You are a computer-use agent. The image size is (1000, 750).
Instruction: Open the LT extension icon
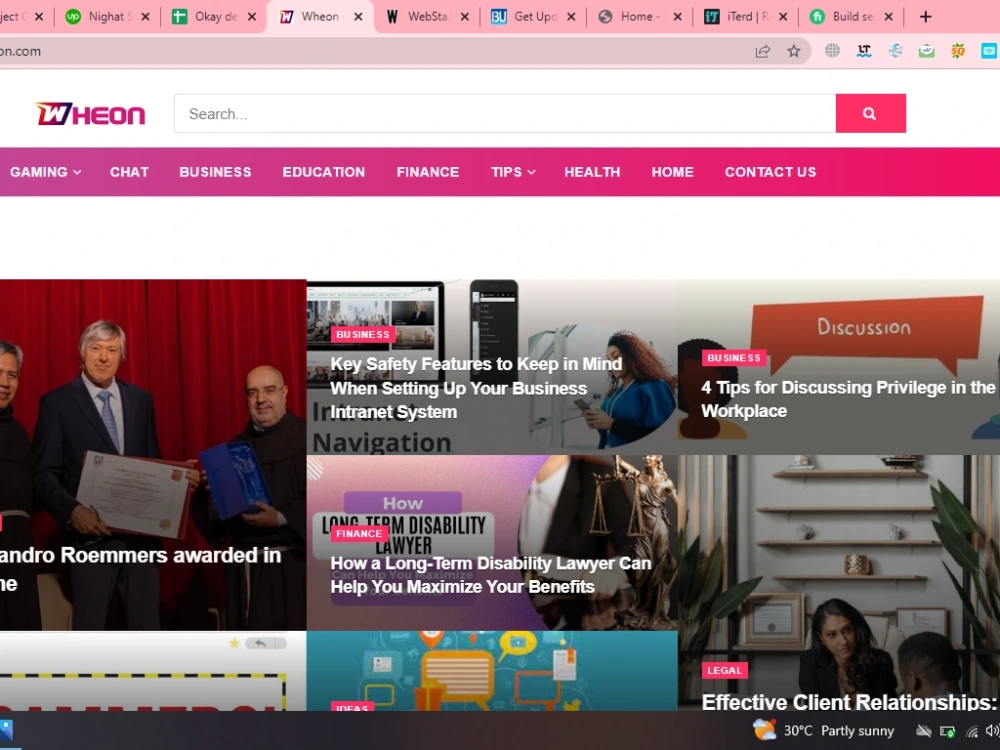(864, 51)
